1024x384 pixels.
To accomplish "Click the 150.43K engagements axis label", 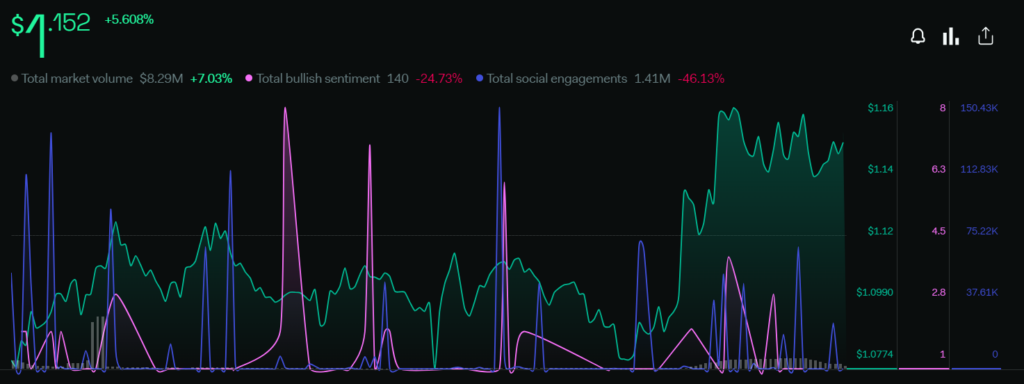I will pos(979,108).
